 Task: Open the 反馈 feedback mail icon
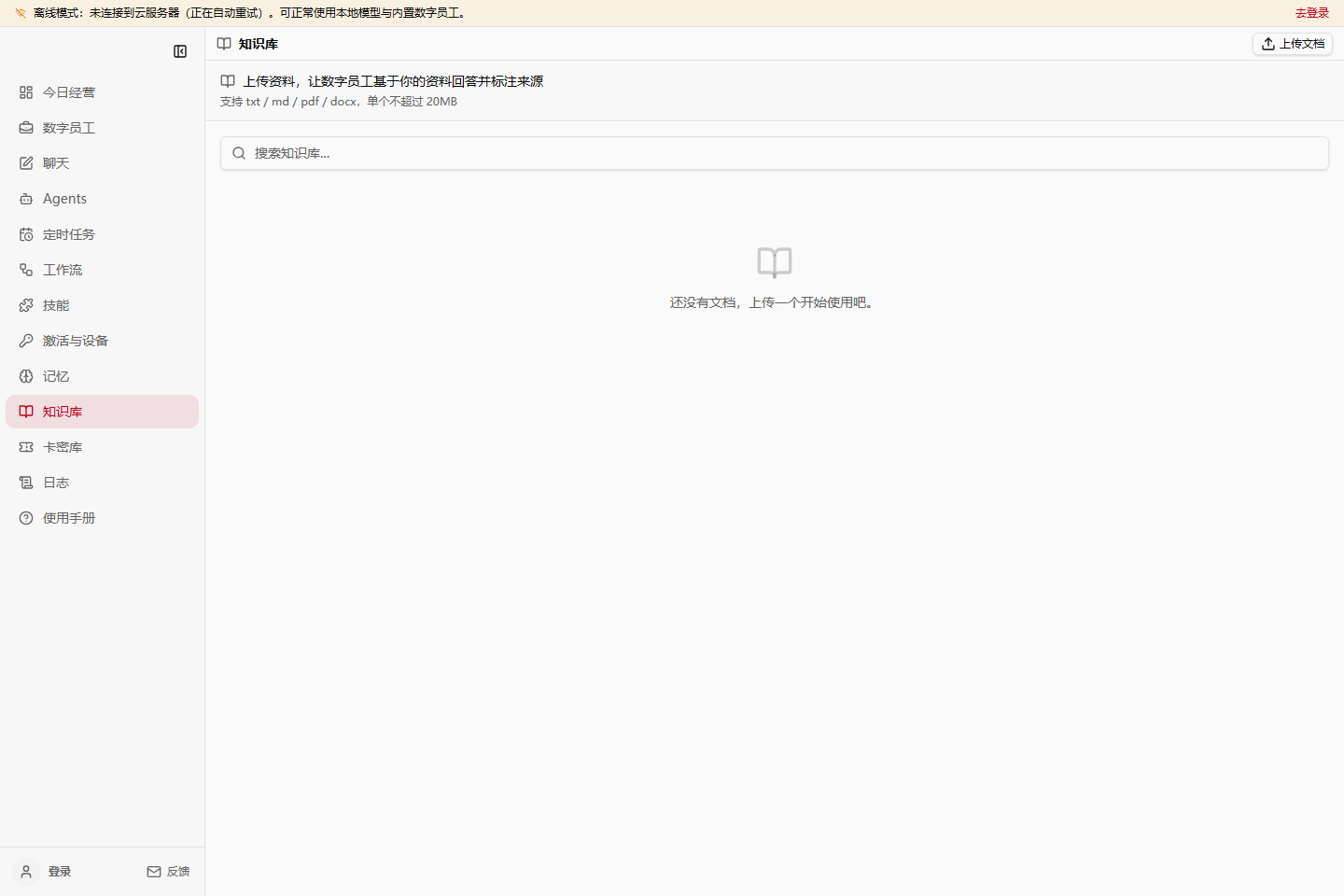154,872
